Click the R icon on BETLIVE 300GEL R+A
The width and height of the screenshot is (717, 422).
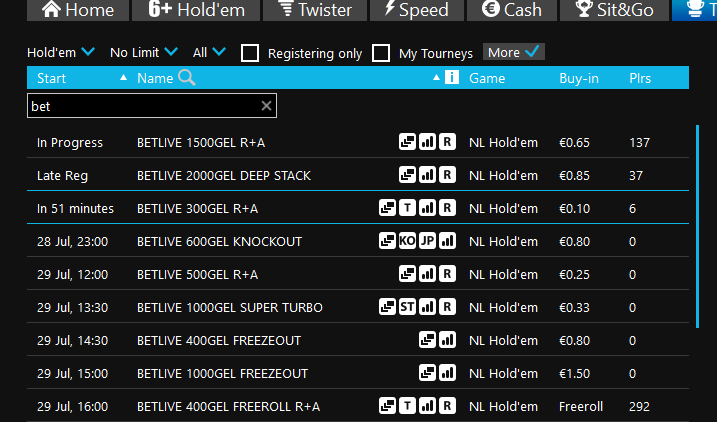[x=447, y=208]
